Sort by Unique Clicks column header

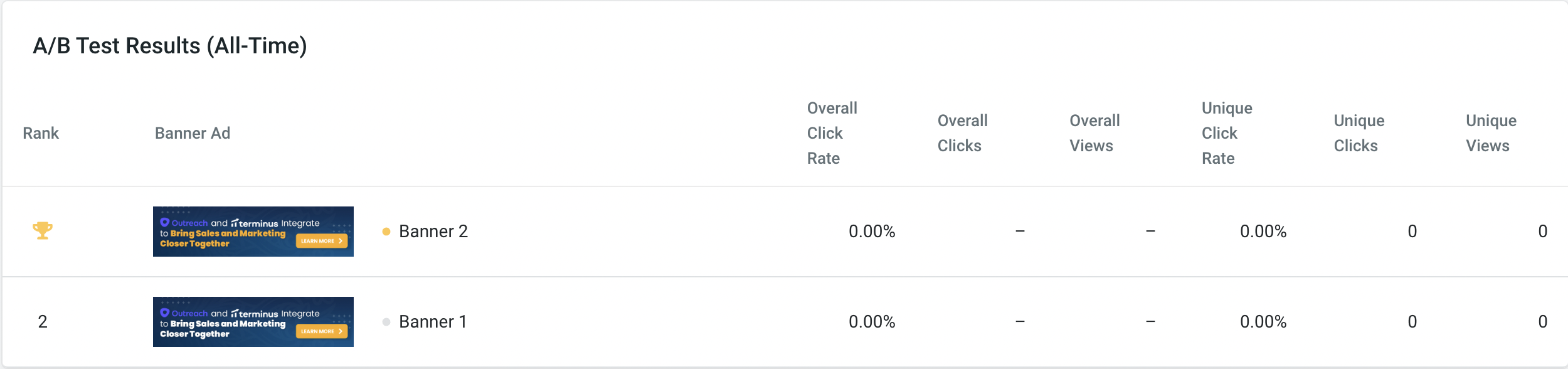click(1359, 133)
